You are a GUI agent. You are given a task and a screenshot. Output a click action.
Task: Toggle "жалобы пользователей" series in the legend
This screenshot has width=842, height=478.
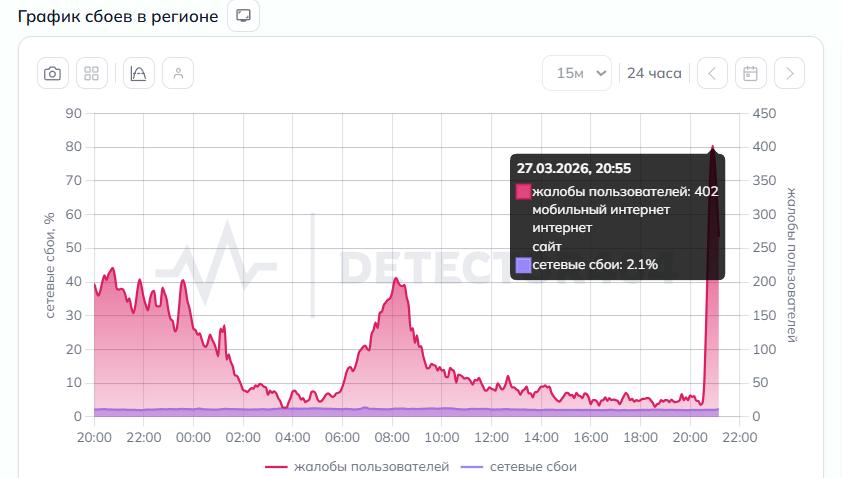click(357, 467)
